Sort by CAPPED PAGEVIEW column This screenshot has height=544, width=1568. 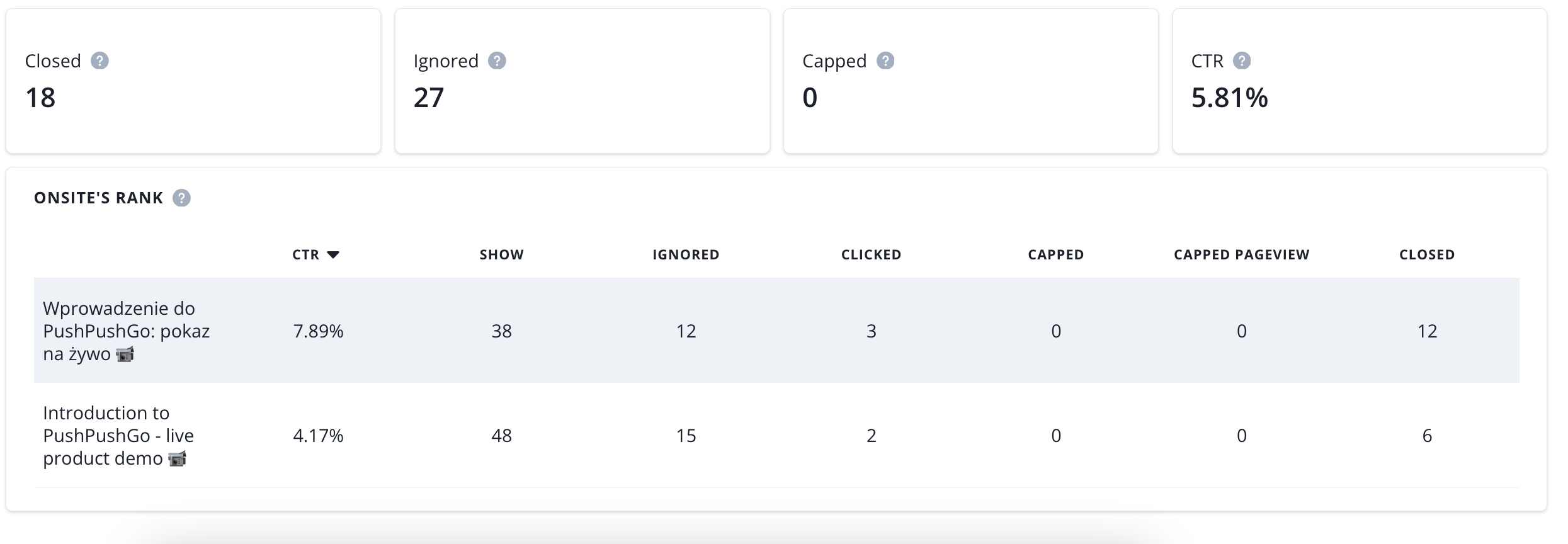(1241, 255)
